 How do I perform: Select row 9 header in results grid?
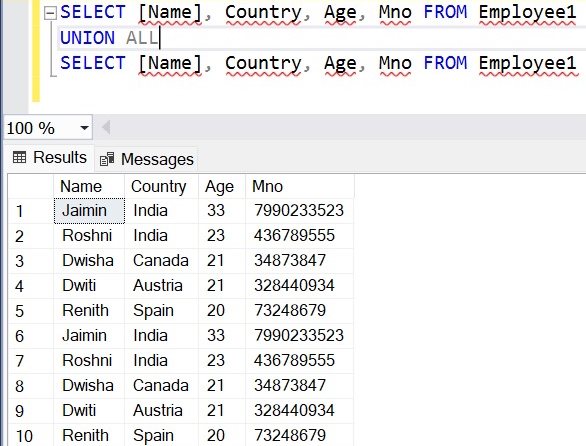[x=31, y=411]
